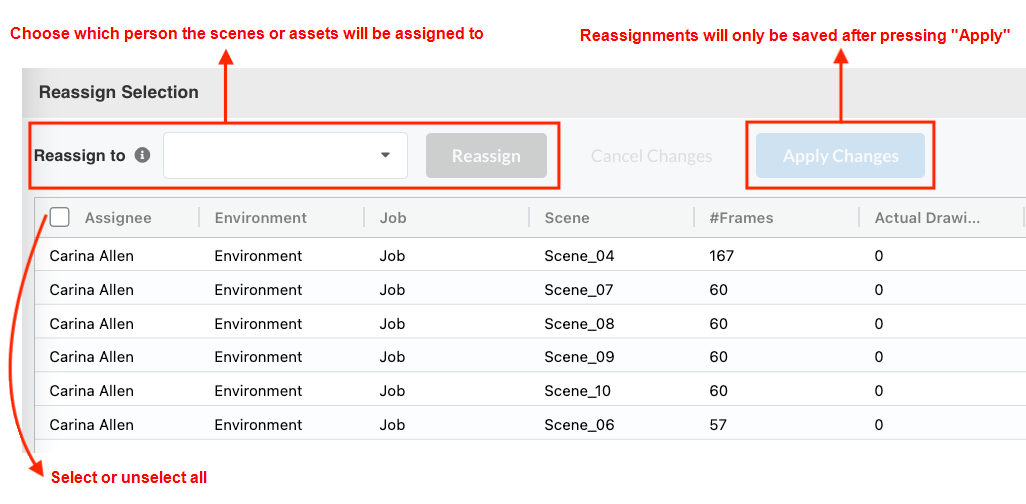Screen dimensions: 1026x504
Task: Click the info icon beside Reassign to
Action: click(142, 156)
